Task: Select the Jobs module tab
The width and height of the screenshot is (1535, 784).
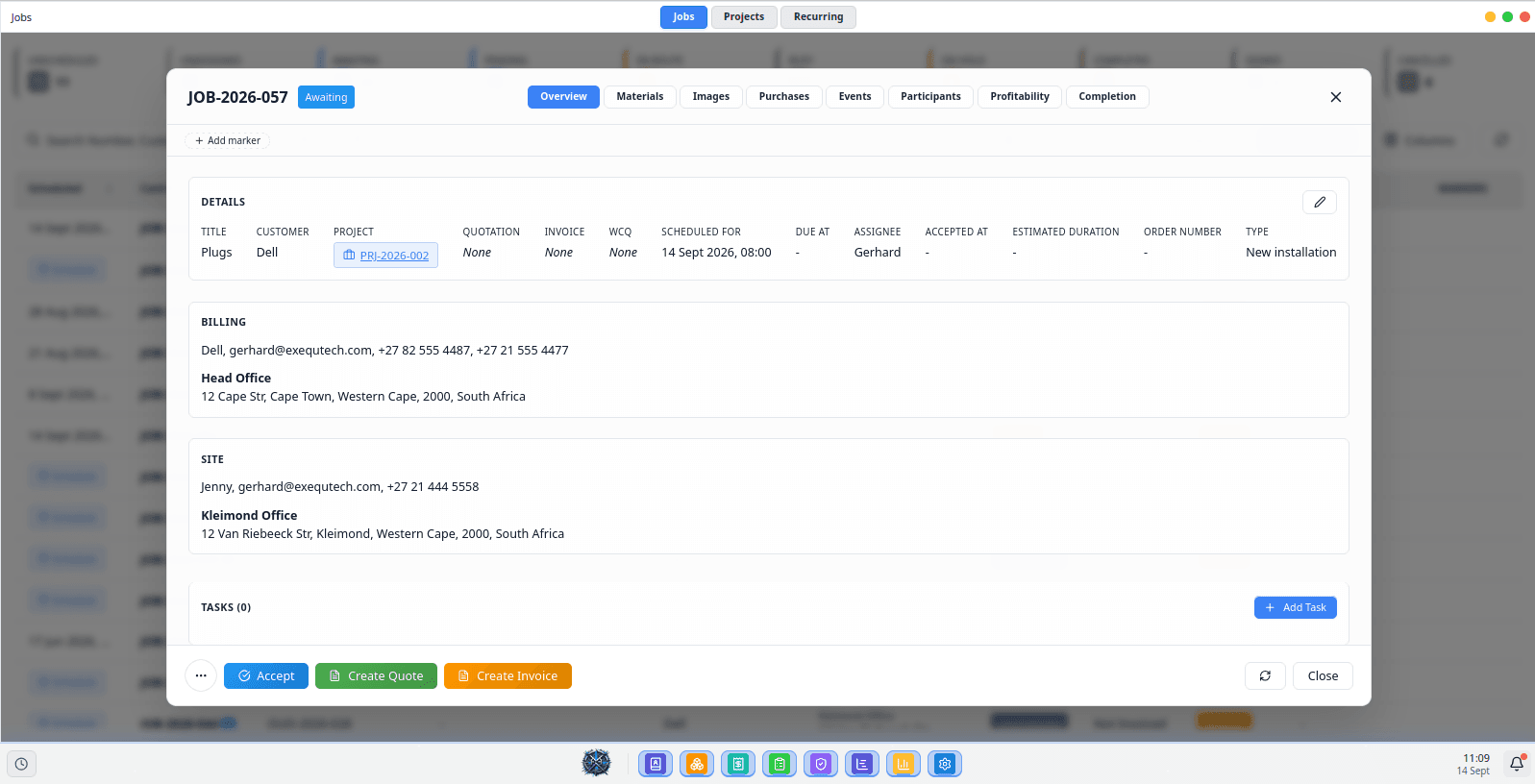Action: (683, 17)
